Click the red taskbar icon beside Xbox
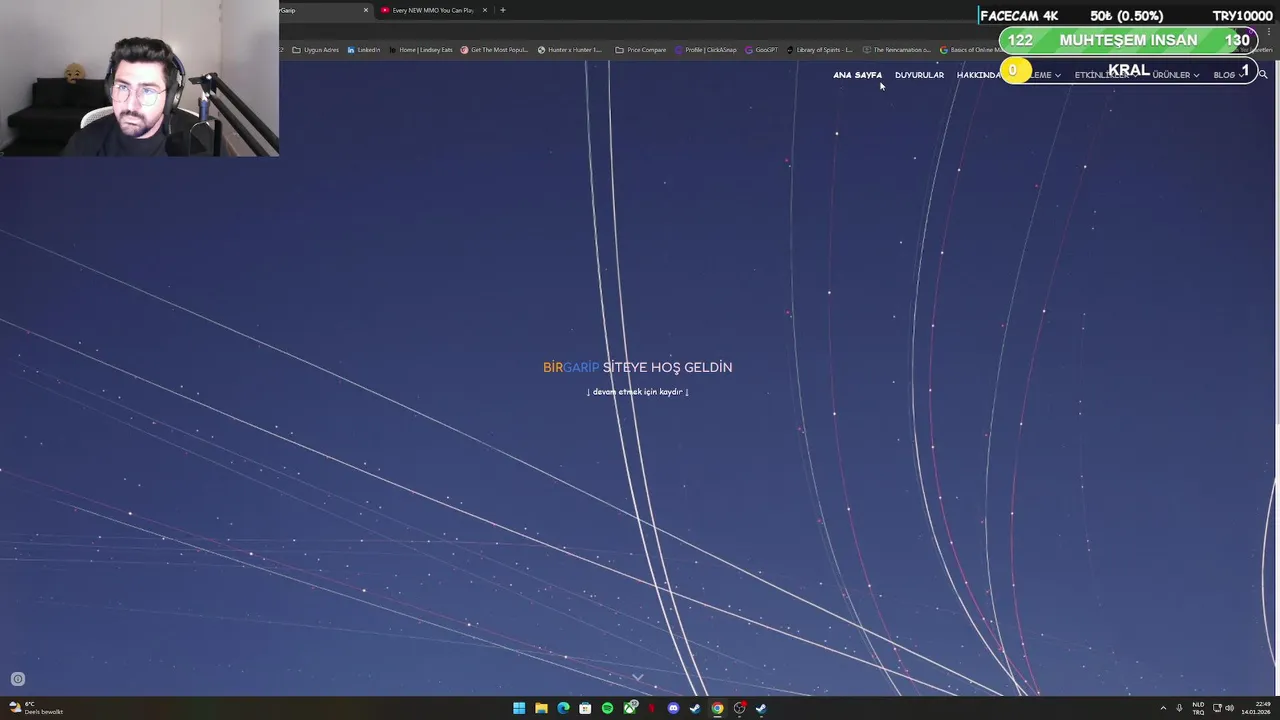Image resolution: width=1280 pixels, height=720 pixels. click(652, 708)
